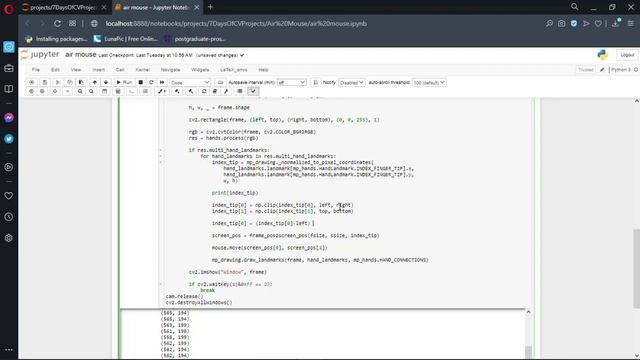Switch to the projects/7DaysOfCVProjects browser tab
The width and height of the screenshot is (640, 360).
(63, 7)
